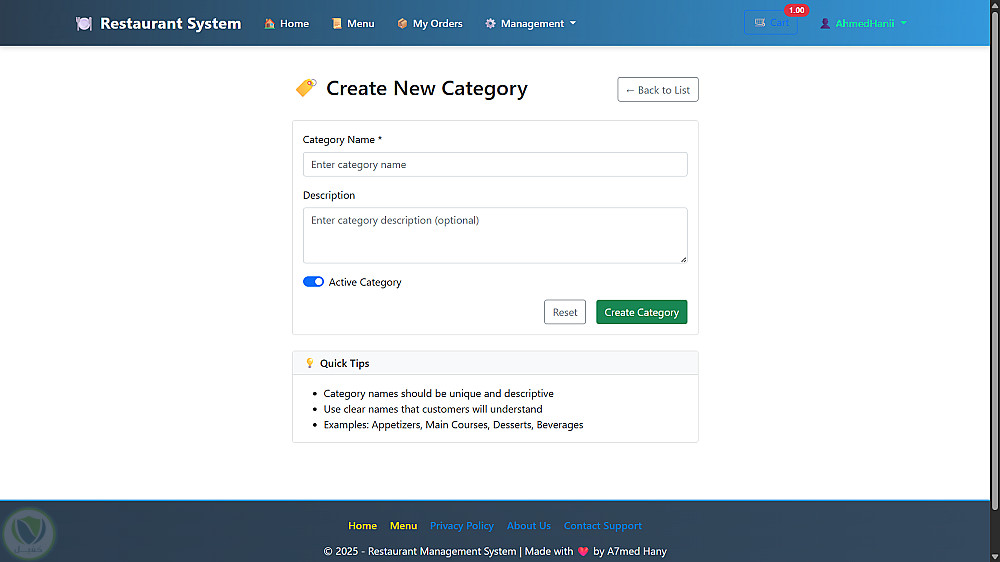
Task: Open the Privacy Policy footer link
Action: tap(462, 526)
